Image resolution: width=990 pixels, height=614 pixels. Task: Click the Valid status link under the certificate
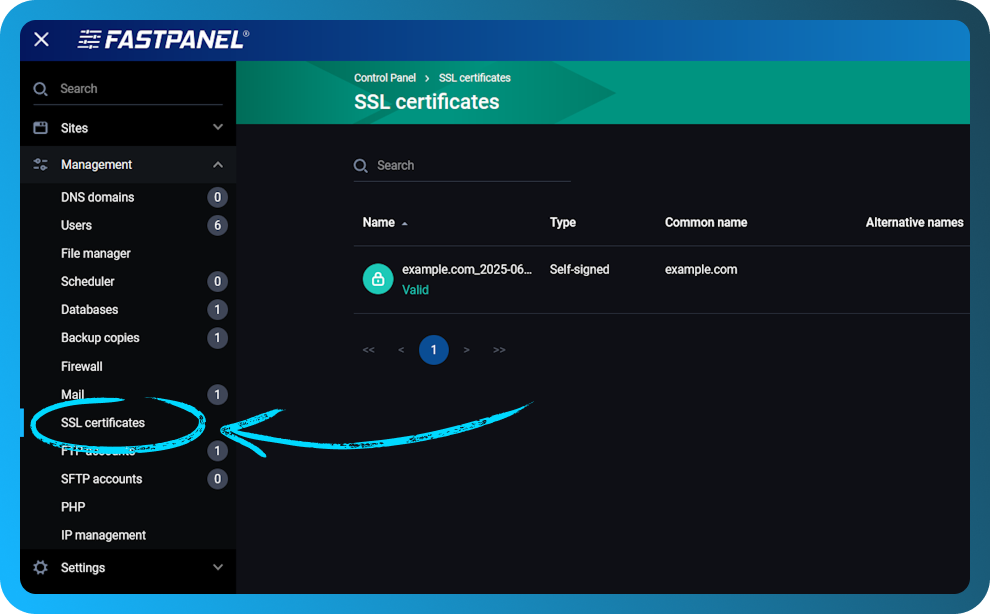(415, 289)
